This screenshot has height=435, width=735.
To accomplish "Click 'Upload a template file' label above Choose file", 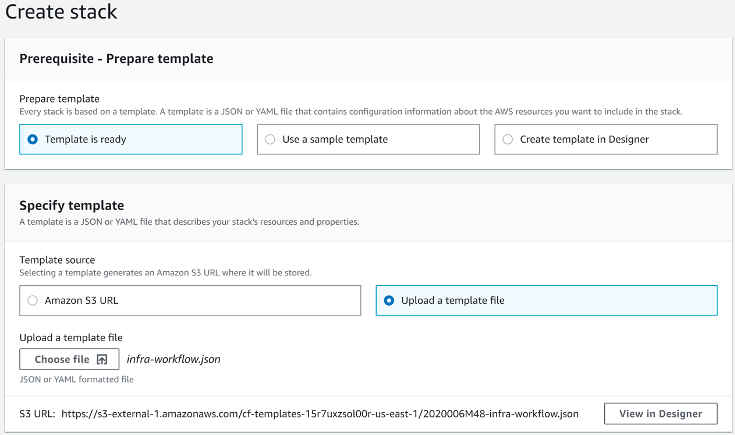I will click(71, 338).
